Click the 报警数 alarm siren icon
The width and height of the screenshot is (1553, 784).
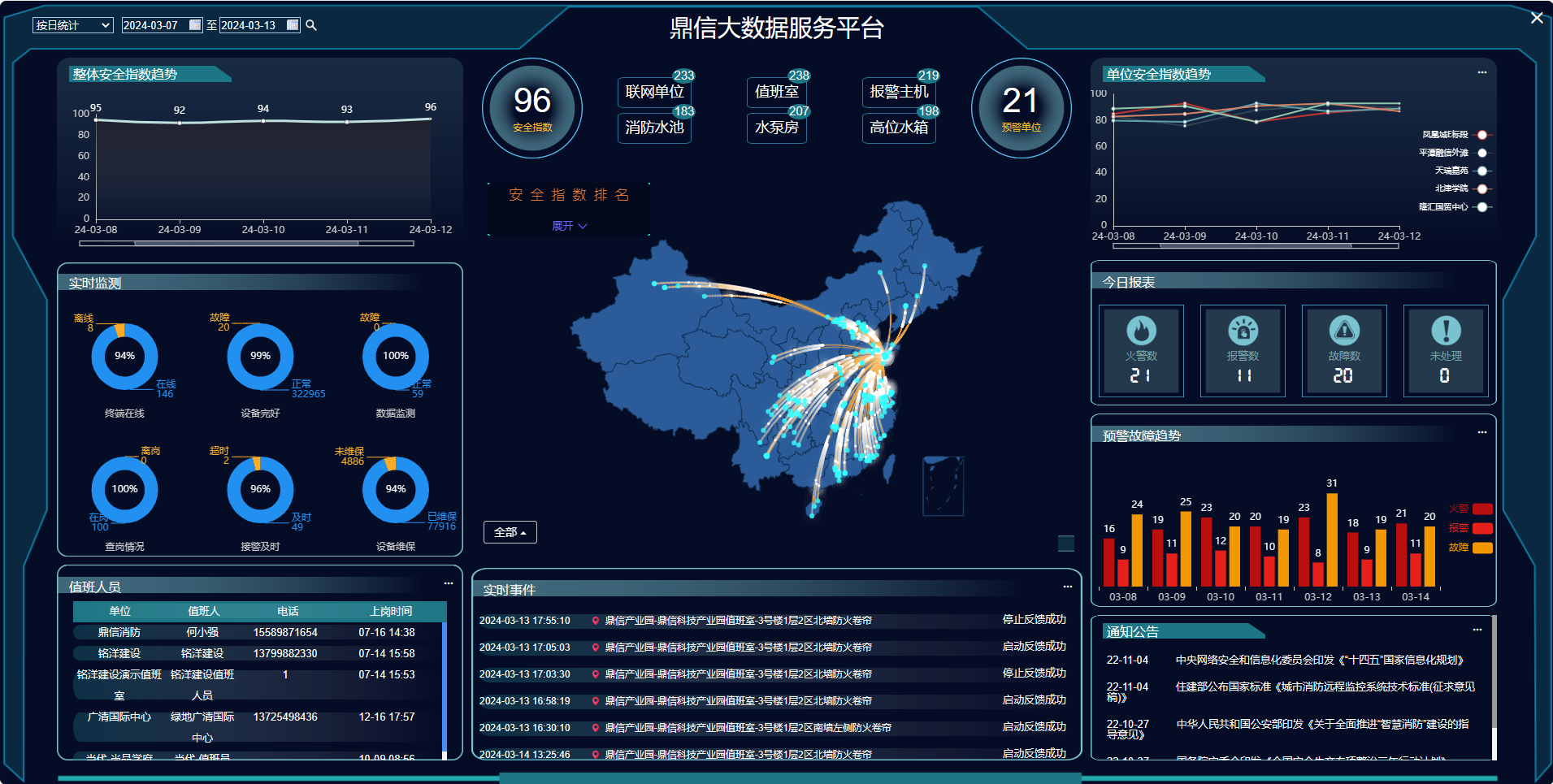click(1243, 331)
